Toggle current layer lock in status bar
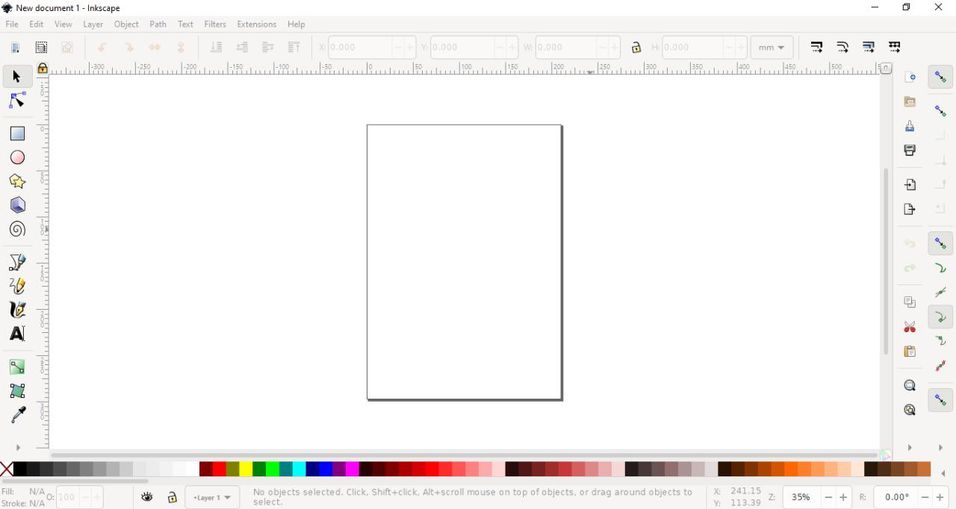The image size is (956, 509). pos(172,497)
